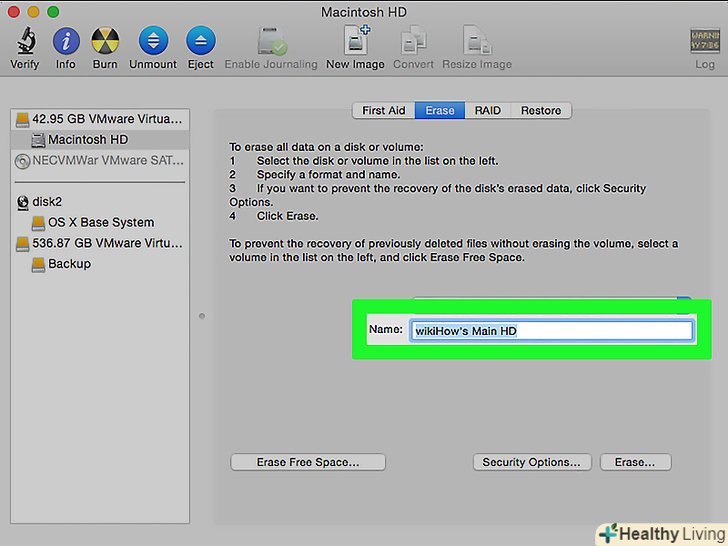Open Security Options... button
The width and height of the screenshot is (728, 546).
coord(532,462)
